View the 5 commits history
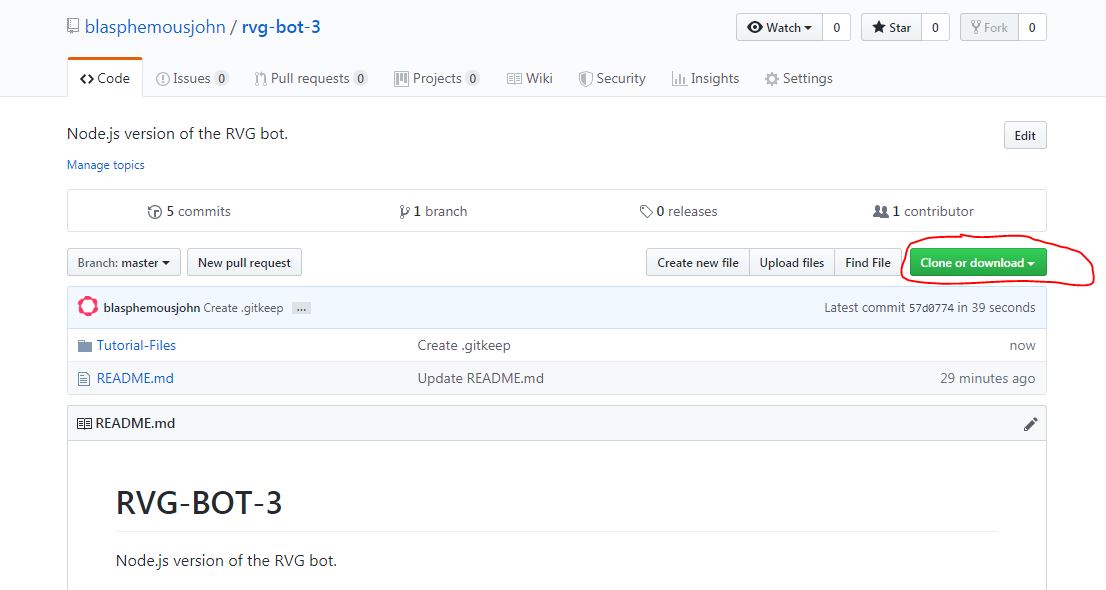The width and height of the screenshot is (1106, 590). (x=189, y=211)
